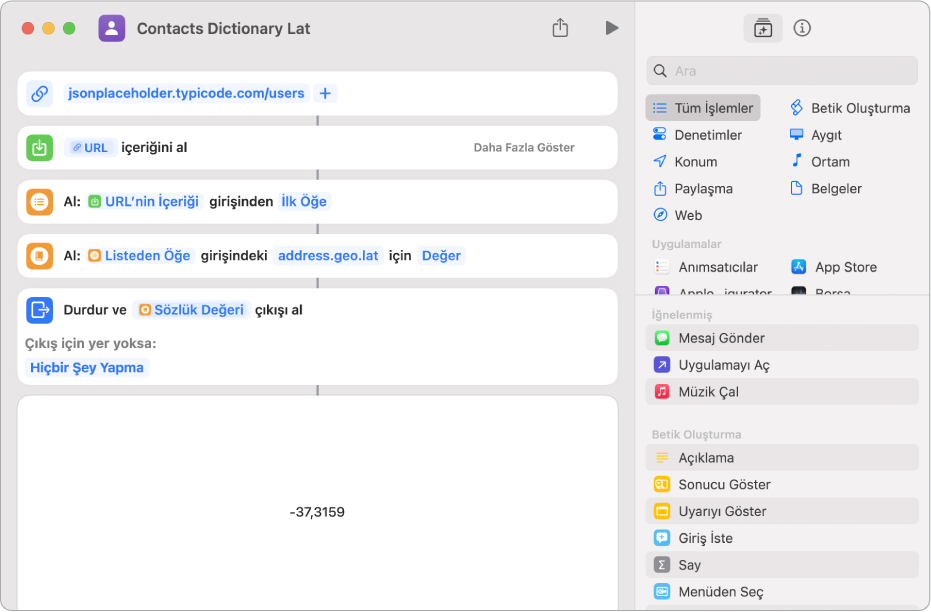Click the orange list item action icon
The image size is (931, 612).
40,202
